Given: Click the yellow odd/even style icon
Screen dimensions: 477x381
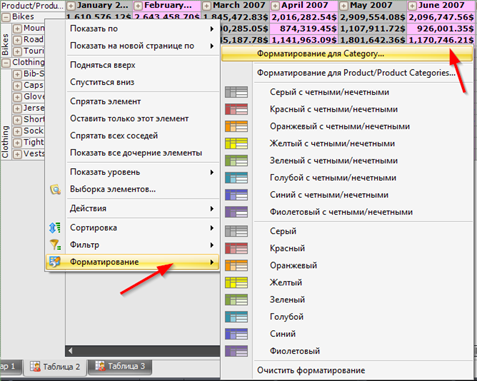Looking at the screenshot, I should 236,144.
